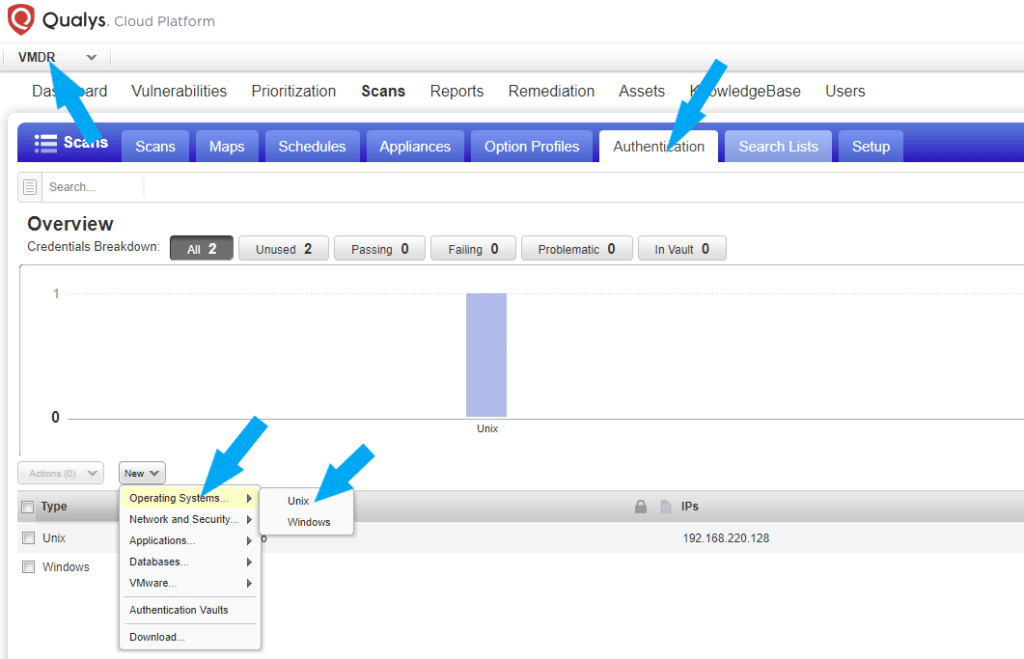
Task: Expand the Applications submenu
Action: point(190,541)
